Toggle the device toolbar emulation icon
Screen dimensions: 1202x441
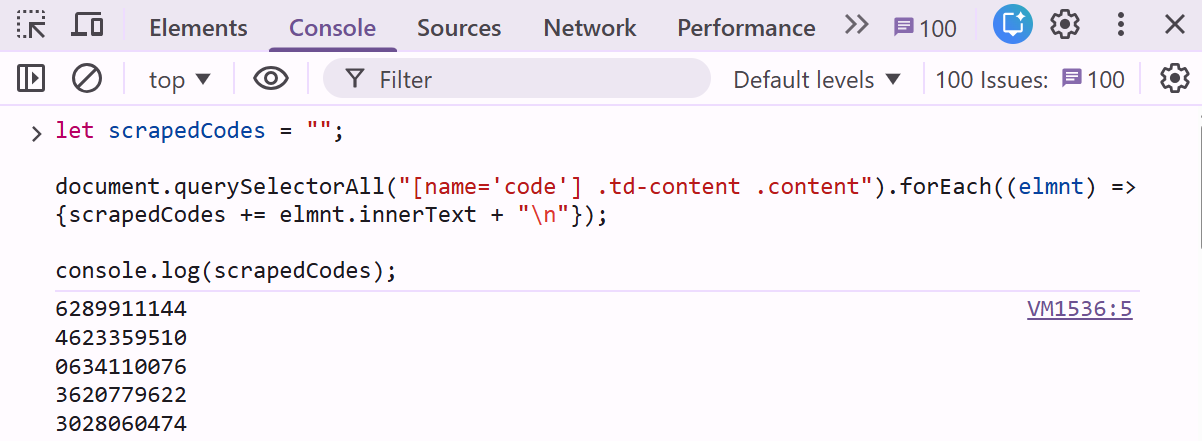click(88, 26)
